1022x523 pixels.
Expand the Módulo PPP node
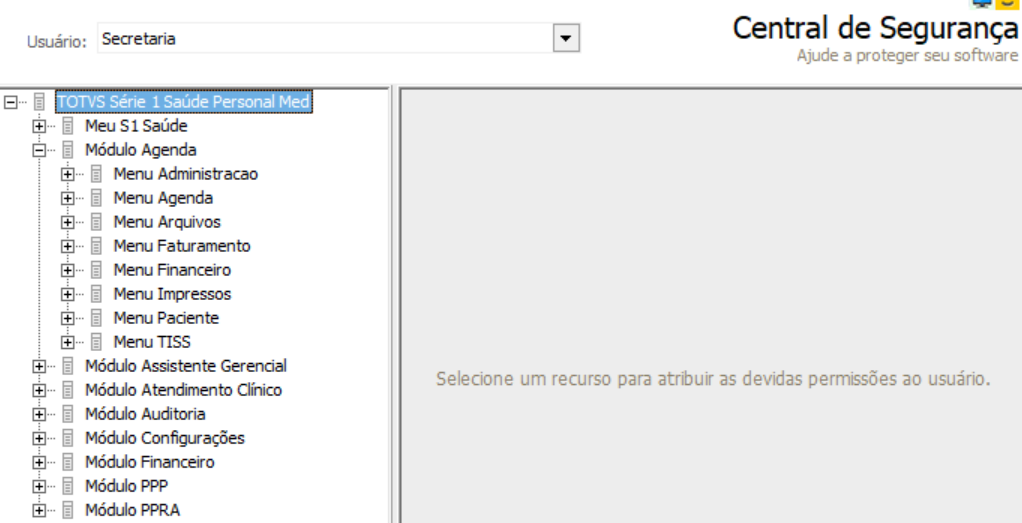[x=38, y=486]
